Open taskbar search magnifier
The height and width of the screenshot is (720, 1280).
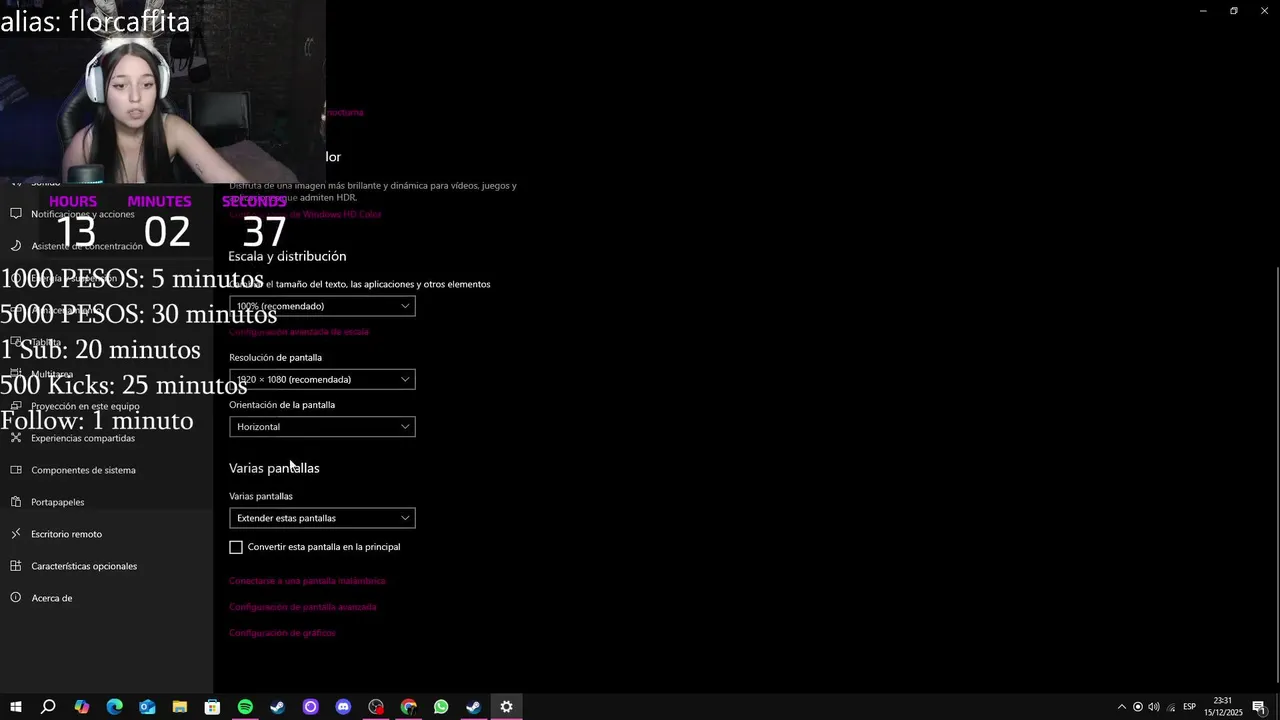48,707
